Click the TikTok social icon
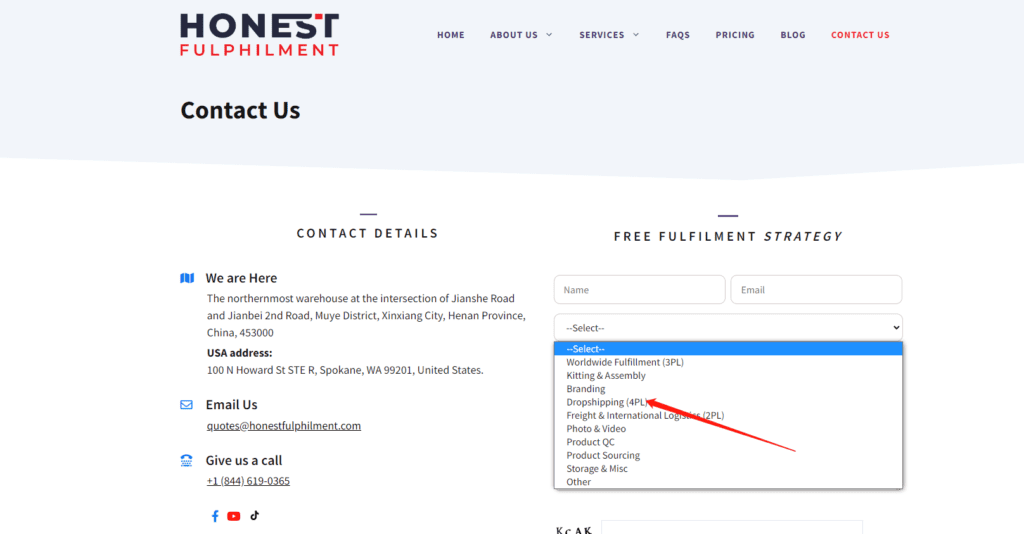 coord(255,515)
